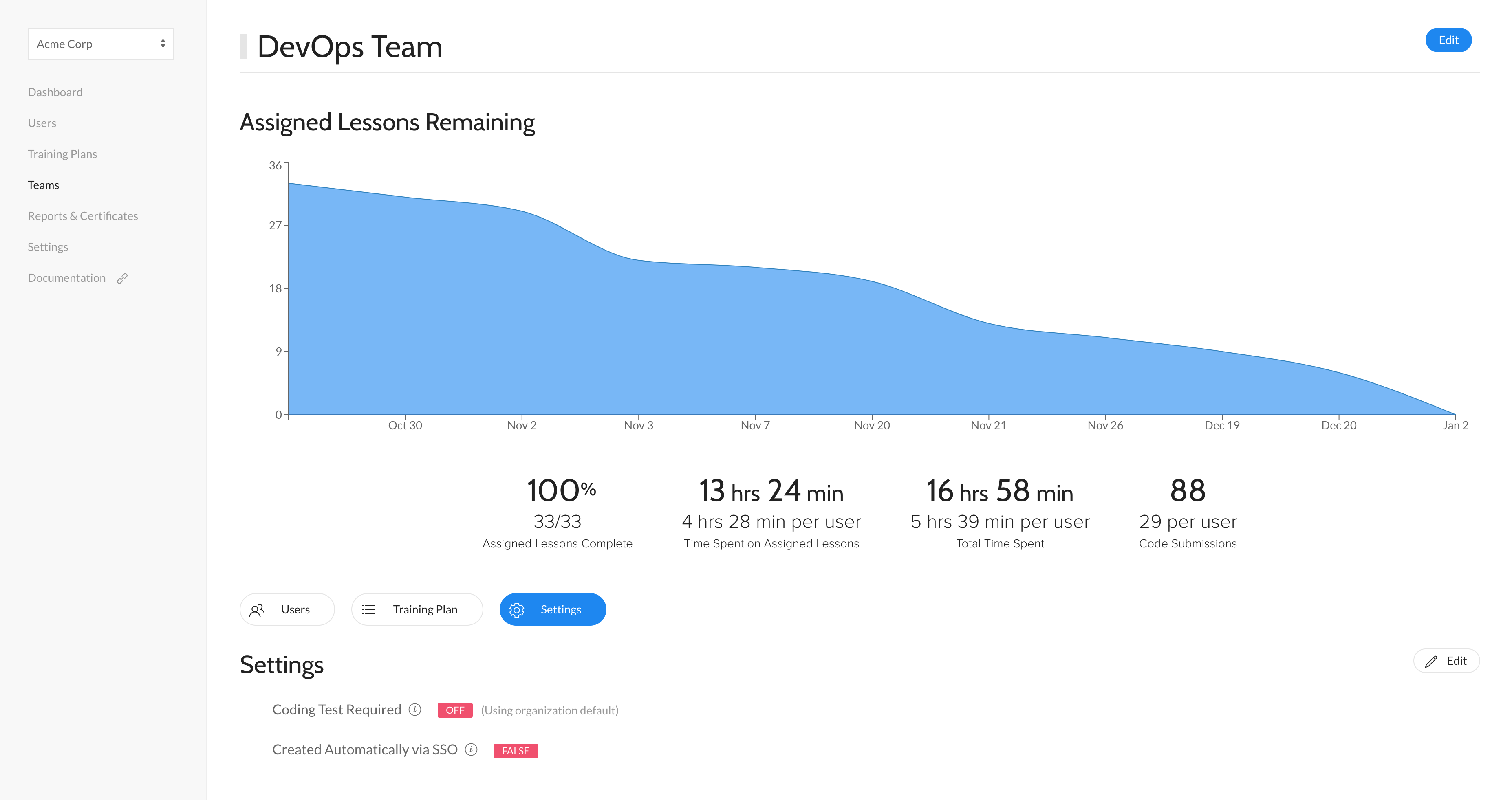Screen dimensions: 1512x800
Task: Click the FALSE badge for SSO creation
Action: pyautogui.click(x=516, y=751)
